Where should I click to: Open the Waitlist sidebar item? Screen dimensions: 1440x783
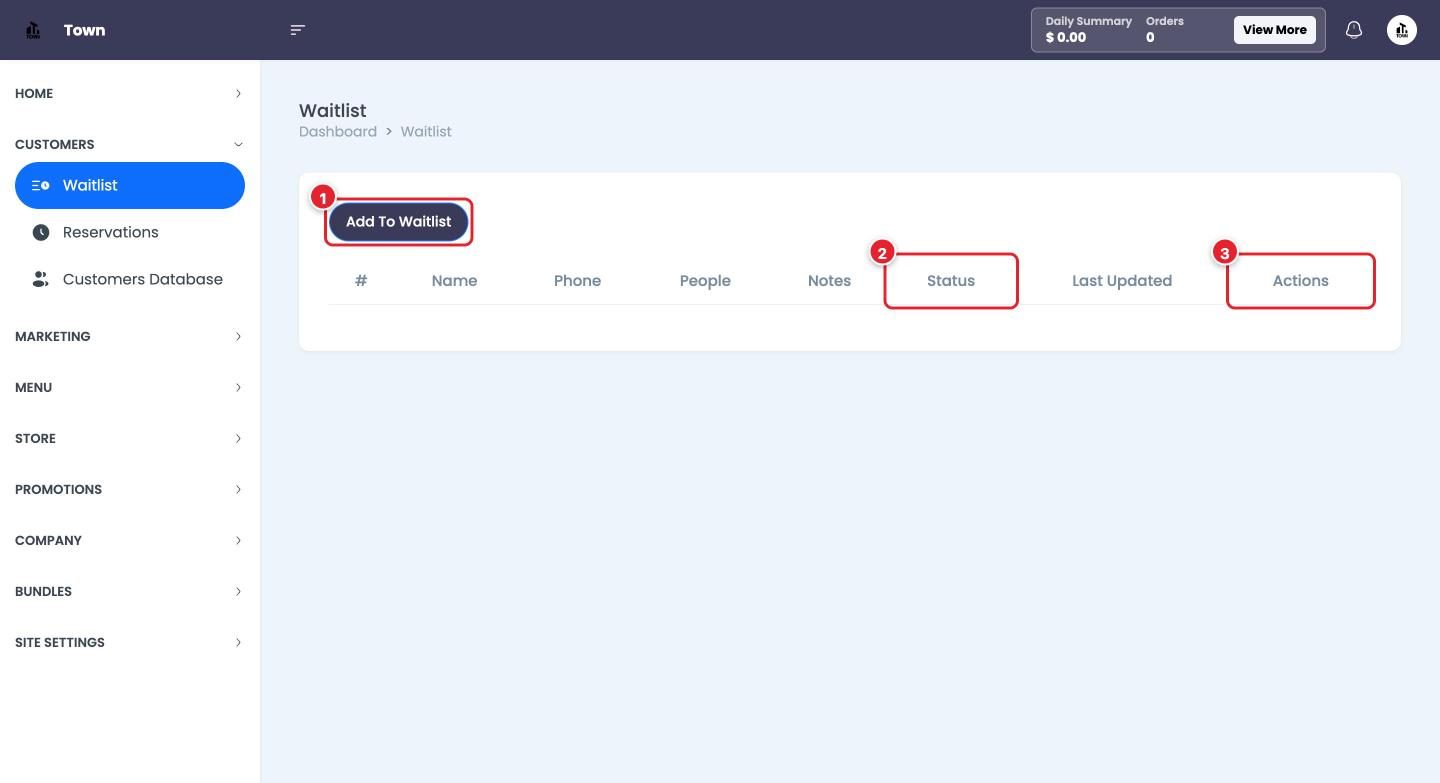tap(130, 185)
